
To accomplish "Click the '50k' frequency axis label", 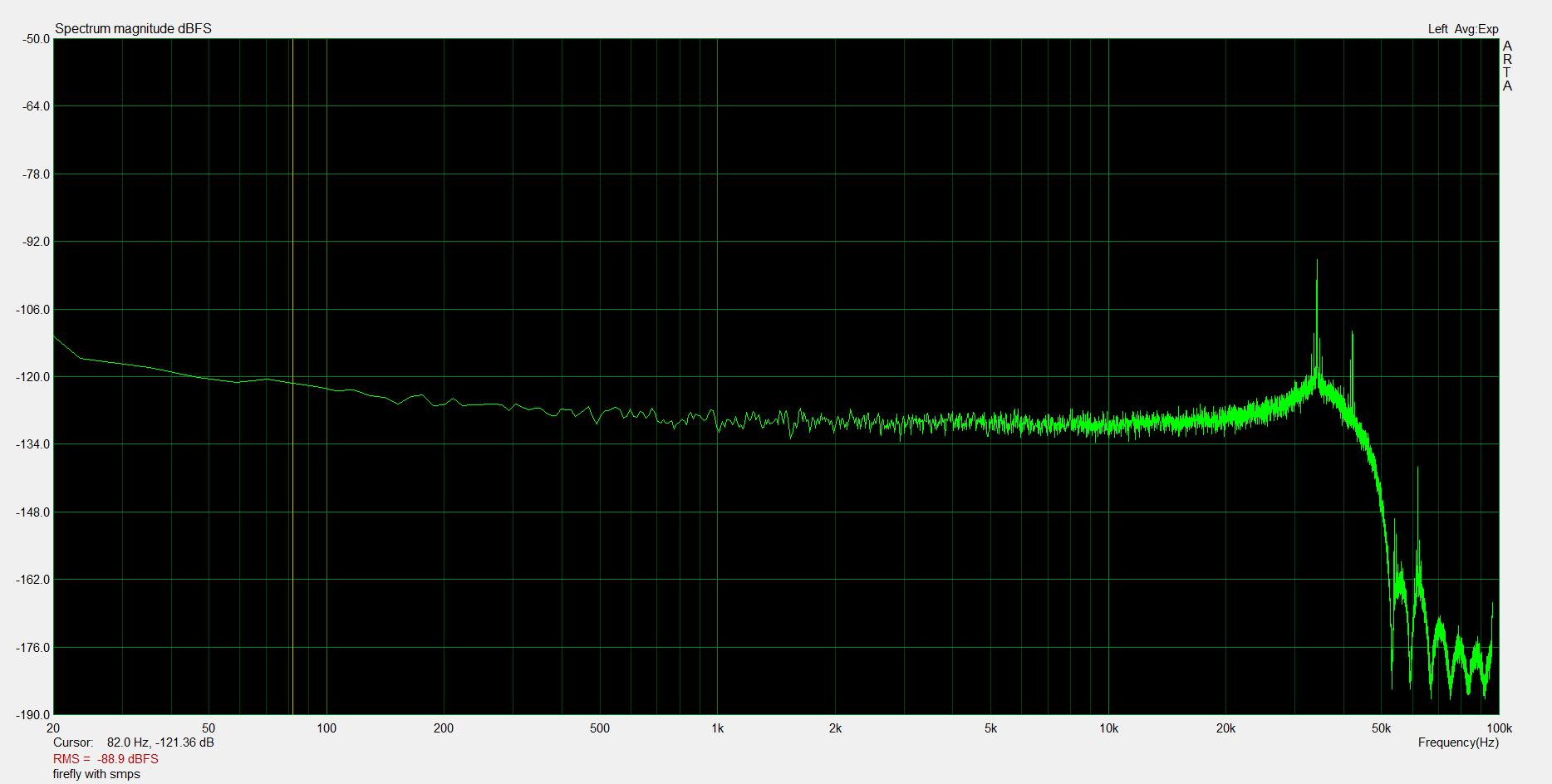I will [x=1381, y=728].
